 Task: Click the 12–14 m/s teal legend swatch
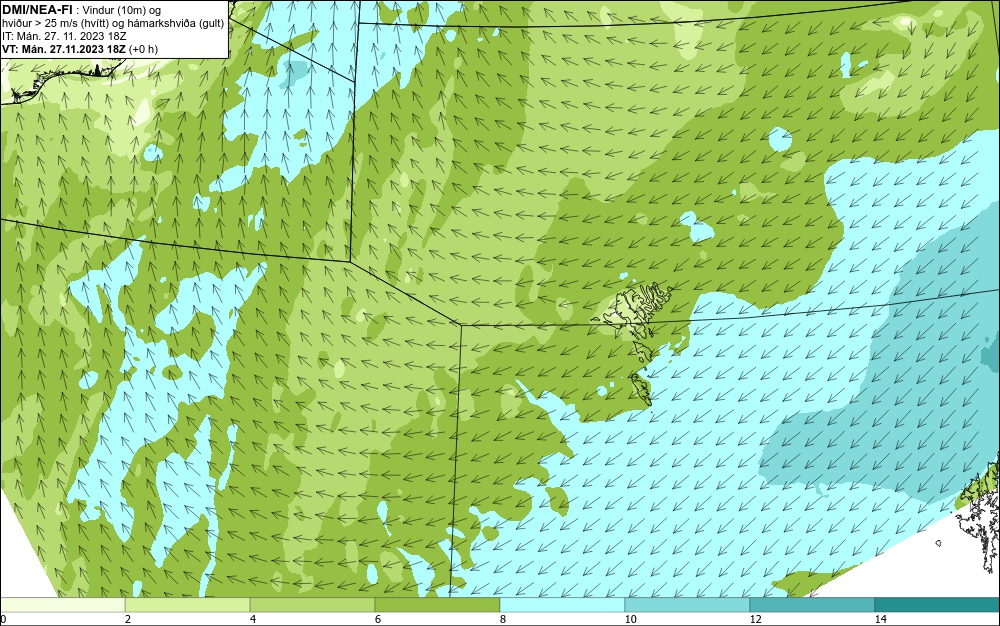(812, 605)
